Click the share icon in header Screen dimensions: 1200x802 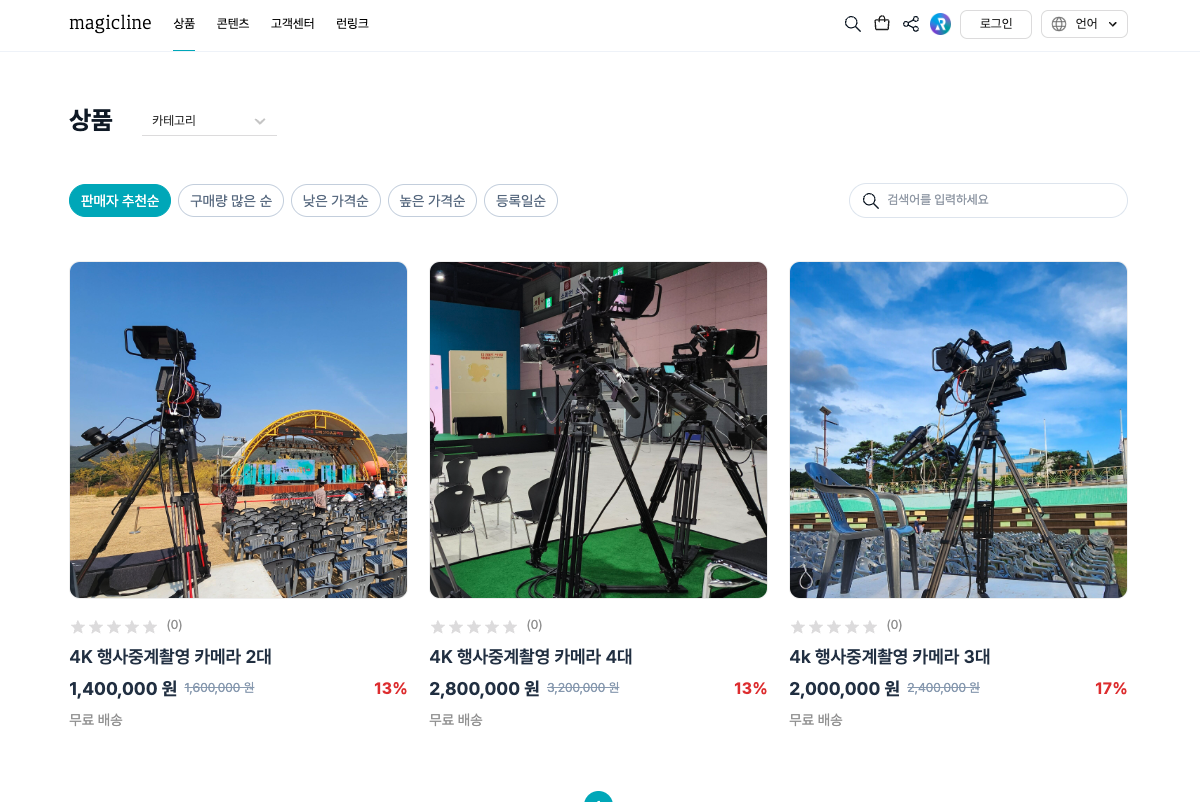click(911, 24)
